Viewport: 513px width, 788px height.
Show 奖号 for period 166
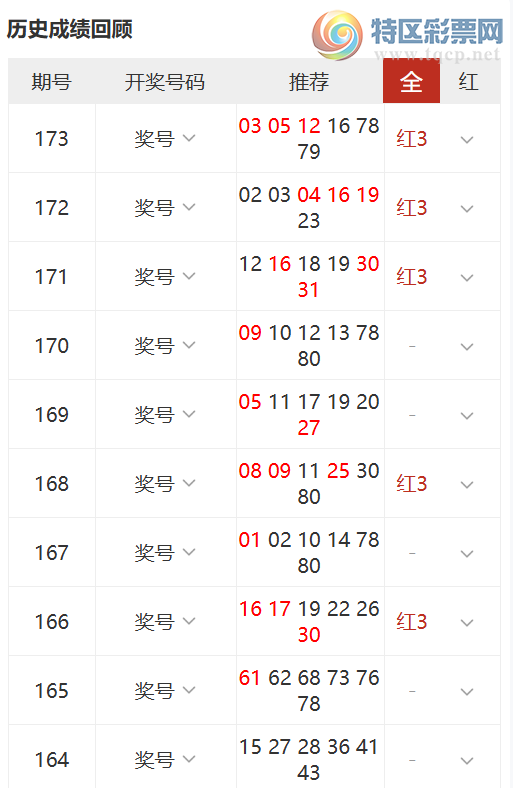(165, 622)
